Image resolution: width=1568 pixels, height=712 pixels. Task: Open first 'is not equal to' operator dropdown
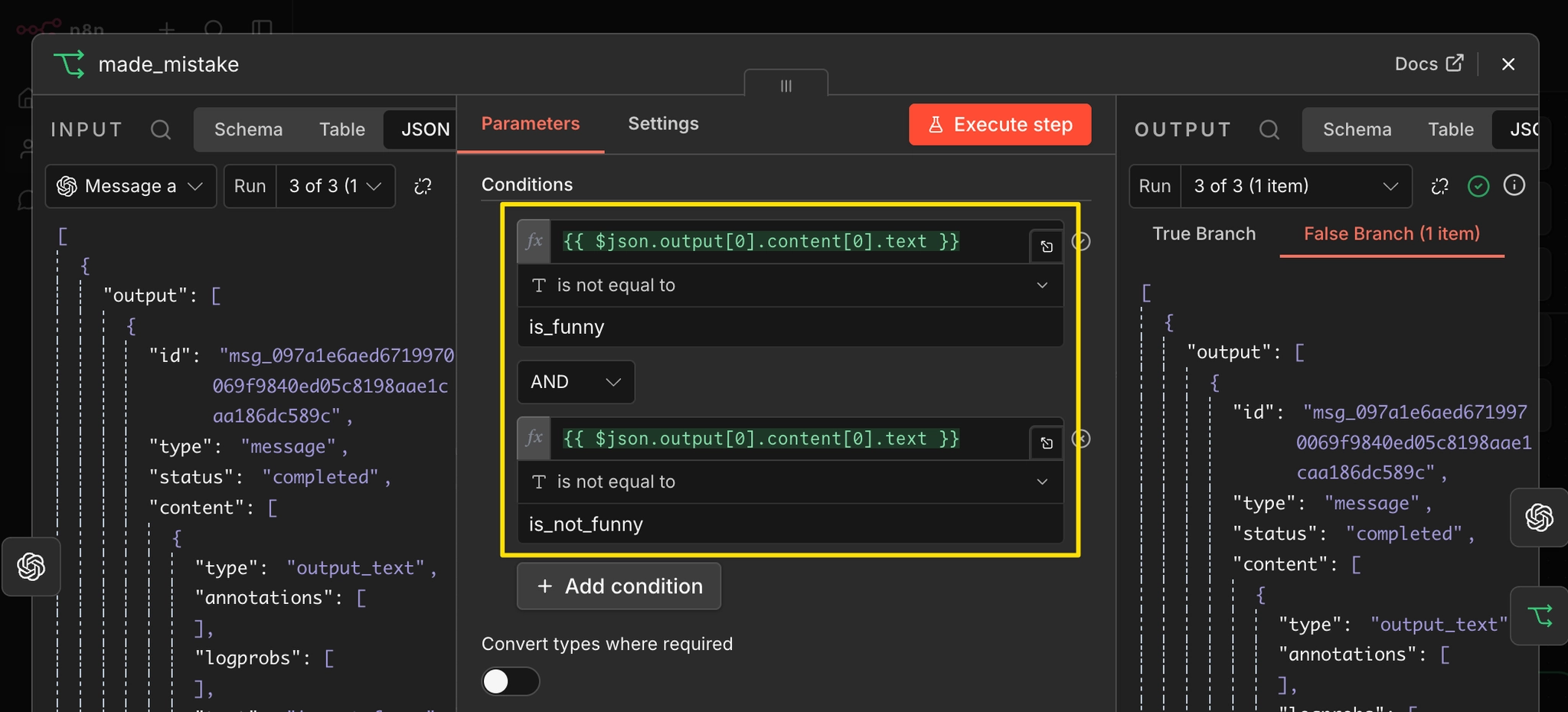[x=791, y=286]
